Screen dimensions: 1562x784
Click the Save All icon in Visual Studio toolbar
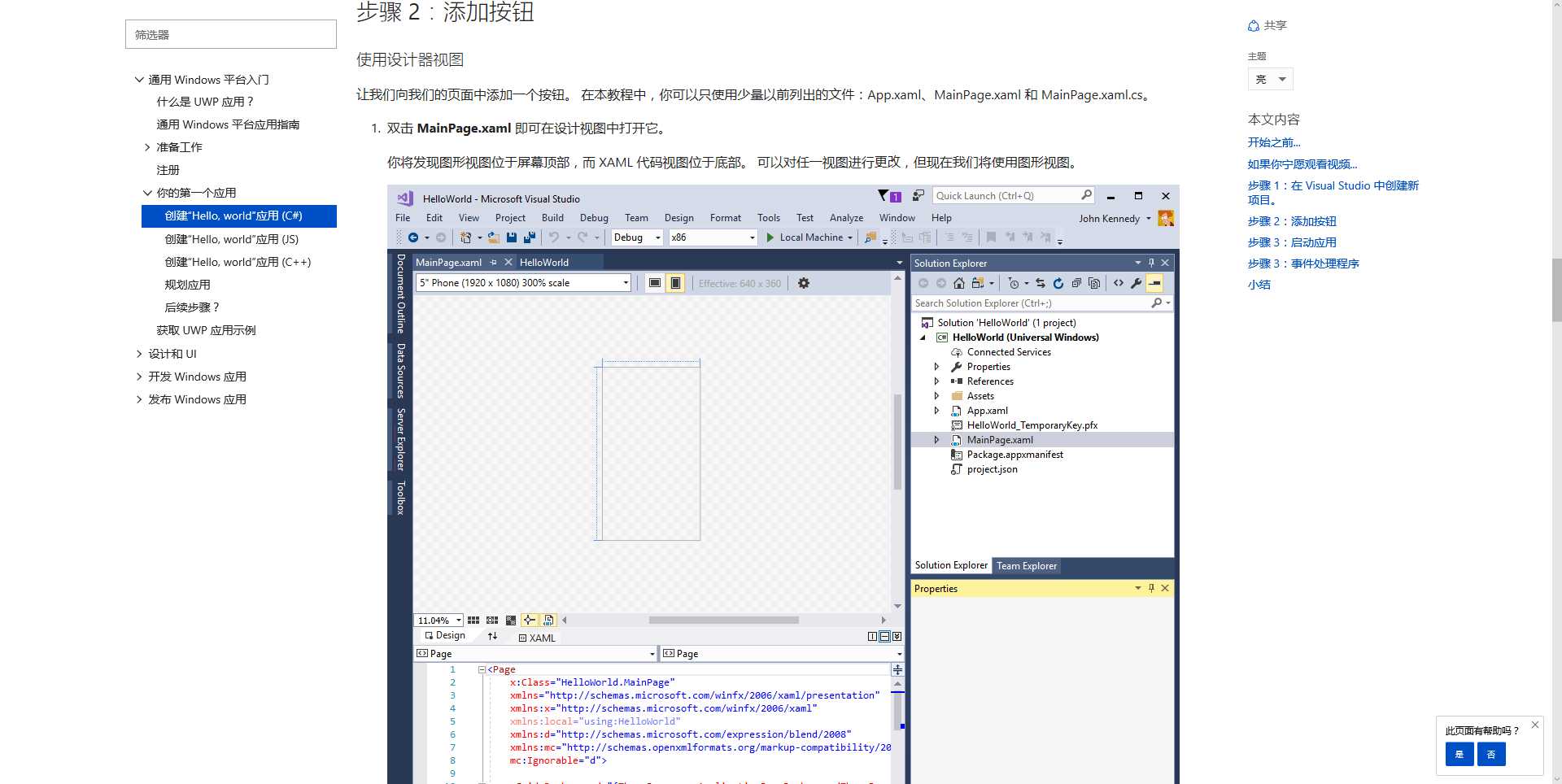[530, 237]
